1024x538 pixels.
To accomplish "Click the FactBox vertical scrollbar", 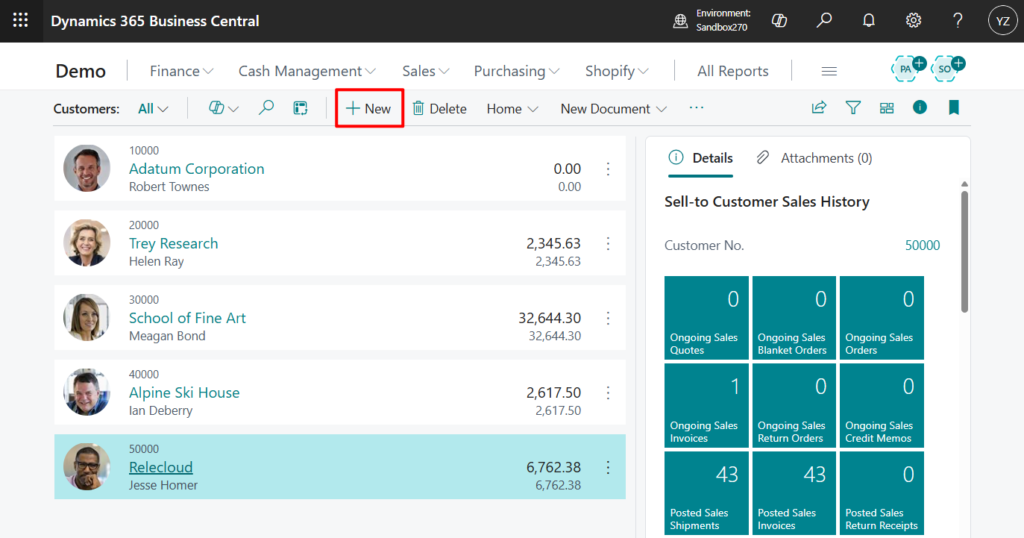I will click(964, 250).
